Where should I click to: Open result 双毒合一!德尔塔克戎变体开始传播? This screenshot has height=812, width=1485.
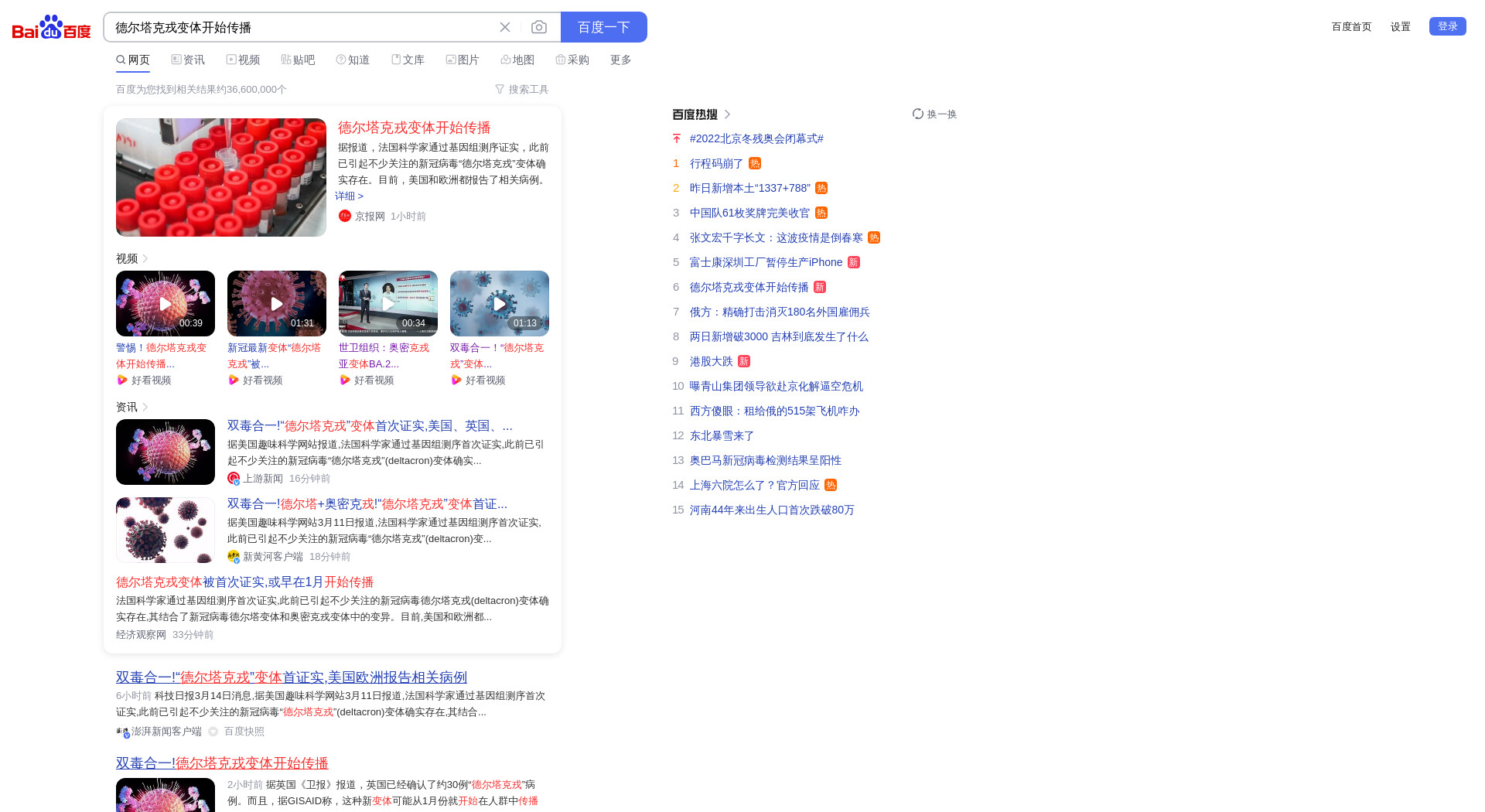[x=222, y=763]
